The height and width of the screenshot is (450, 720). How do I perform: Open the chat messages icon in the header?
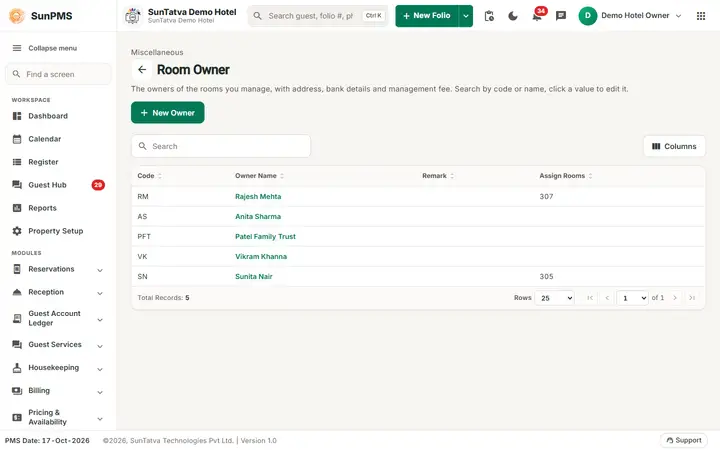(x=561, y=16)
